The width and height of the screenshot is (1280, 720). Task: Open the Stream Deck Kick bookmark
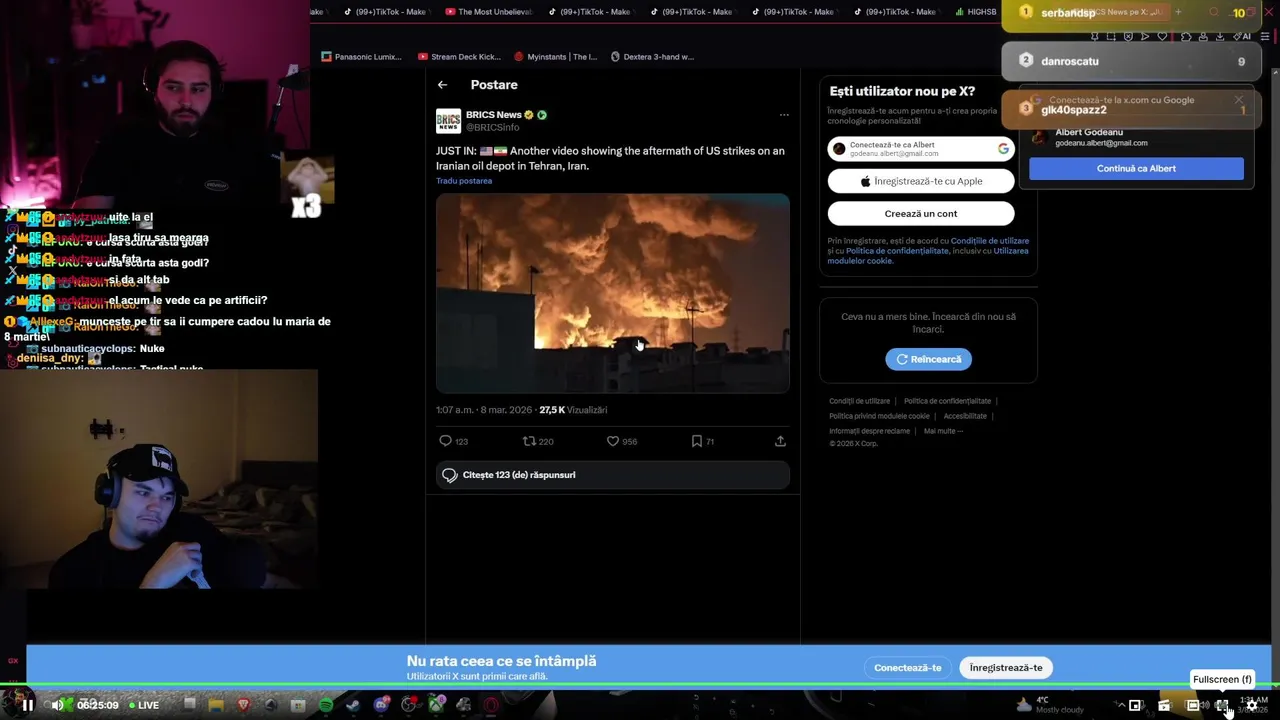tap(459, 57)
